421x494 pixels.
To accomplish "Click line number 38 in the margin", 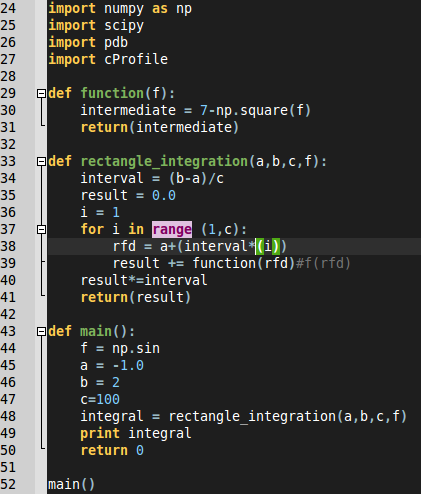I will pos(8,246).
